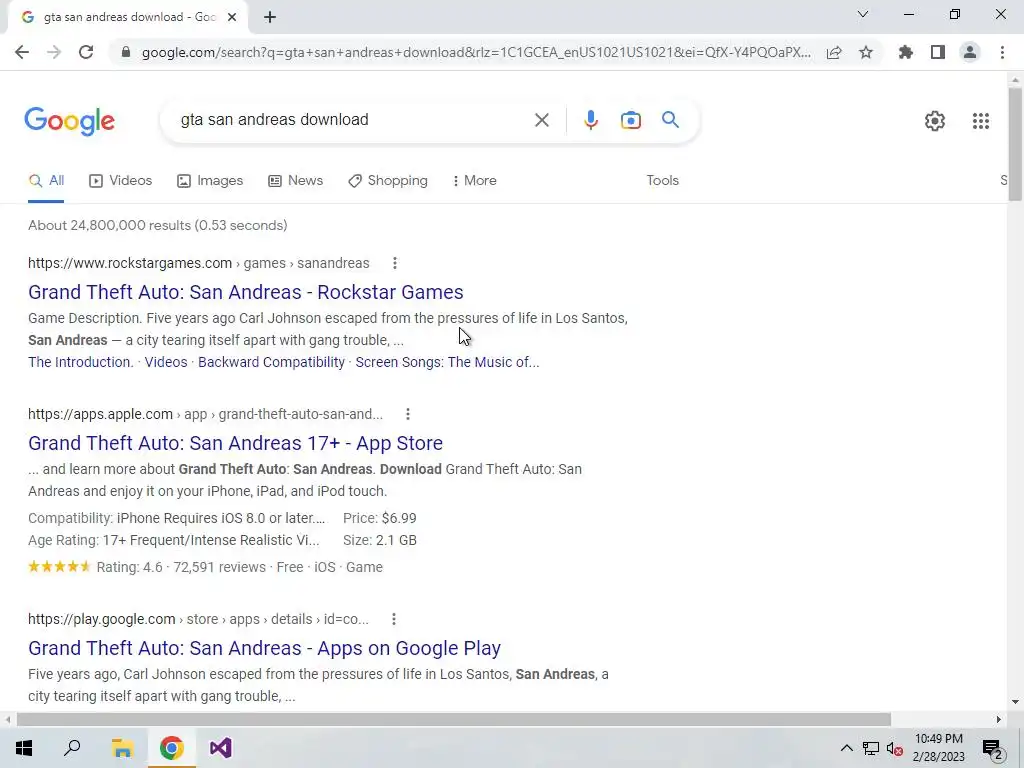Open the network tray icon

tap(871, 748)
